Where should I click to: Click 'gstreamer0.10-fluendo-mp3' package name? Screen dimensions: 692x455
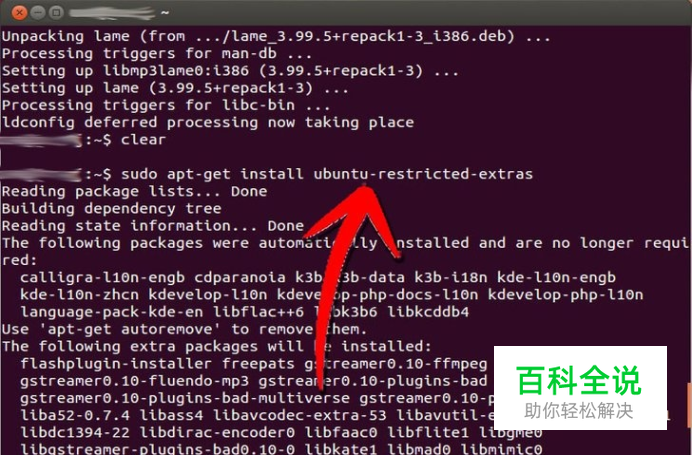click(x=135, y=381)
